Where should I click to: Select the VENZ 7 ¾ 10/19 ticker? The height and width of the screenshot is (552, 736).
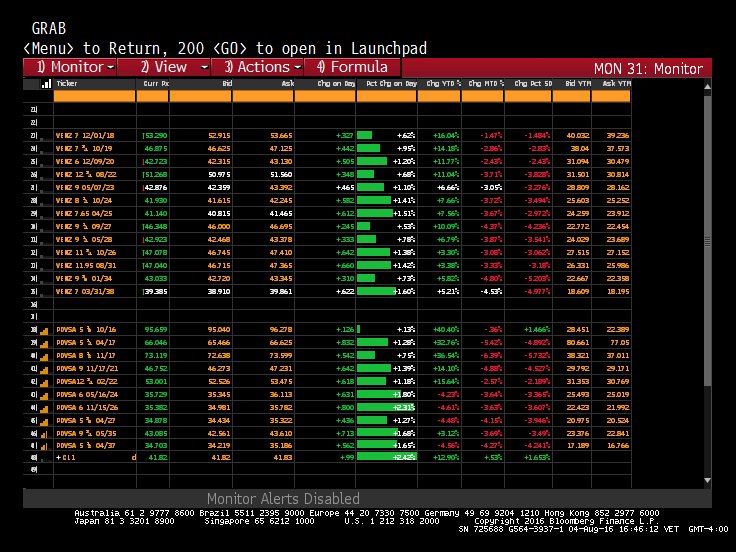point(84,148)
